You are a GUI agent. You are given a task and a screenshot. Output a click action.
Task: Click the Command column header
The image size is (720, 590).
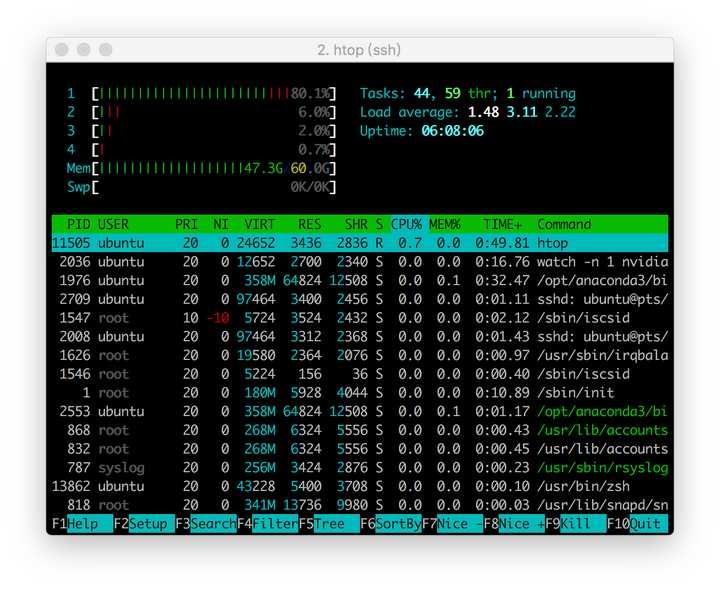tap(564, 224)
